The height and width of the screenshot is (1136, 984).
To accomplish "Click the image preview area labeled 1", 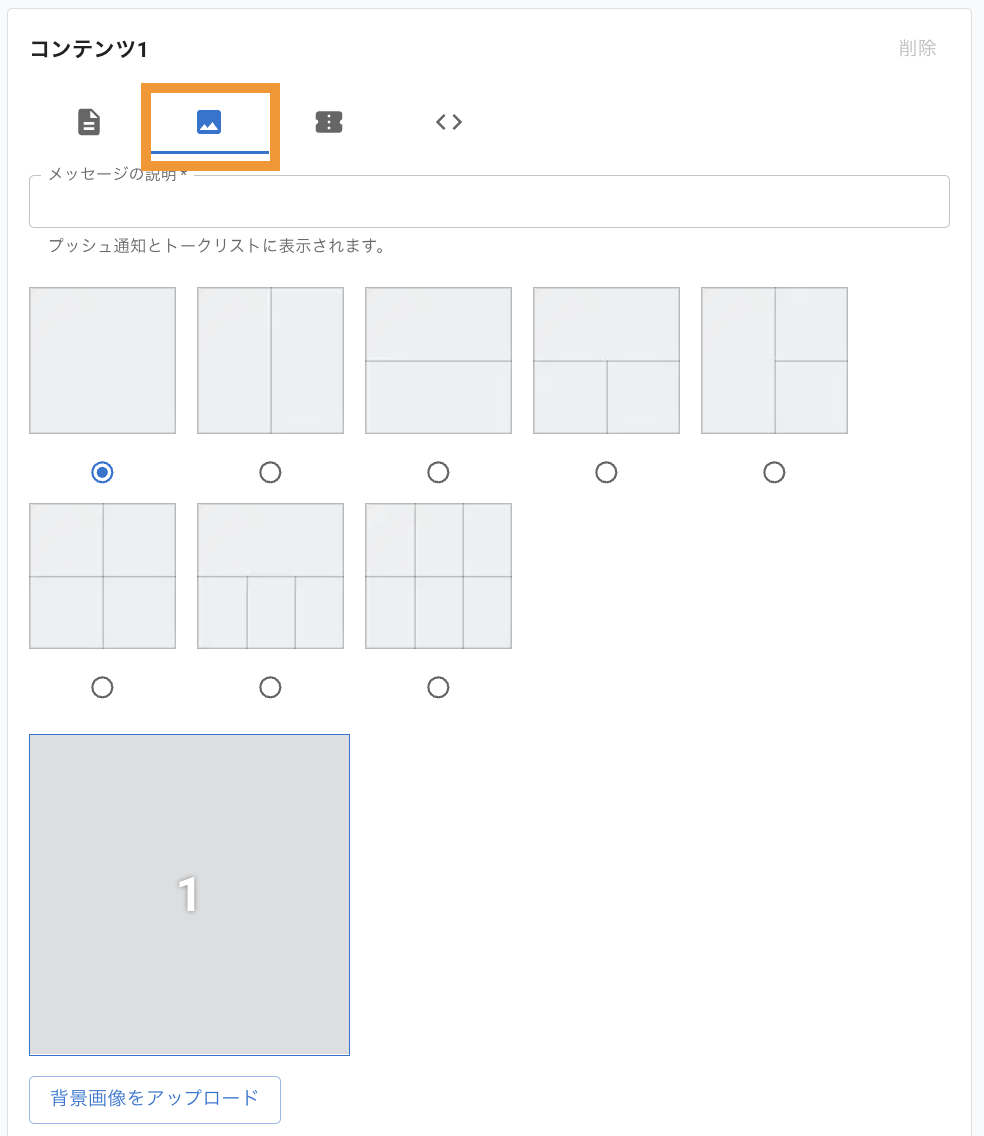I will point(189,894).
